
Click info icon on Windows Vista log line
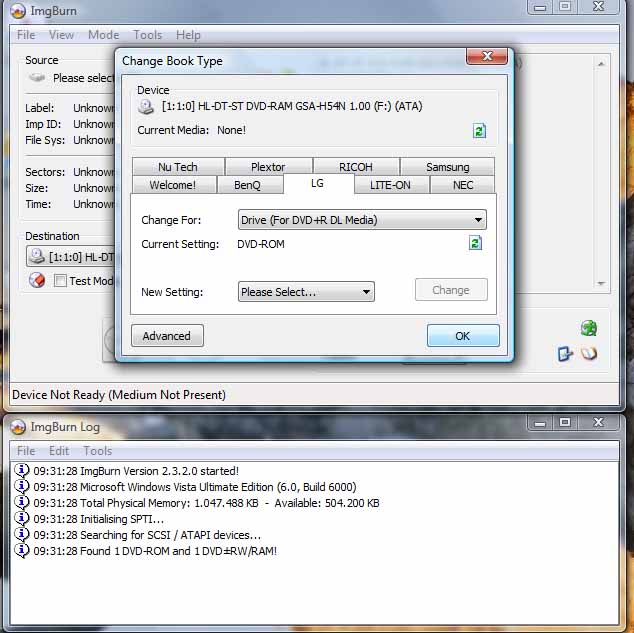point(21,486)
